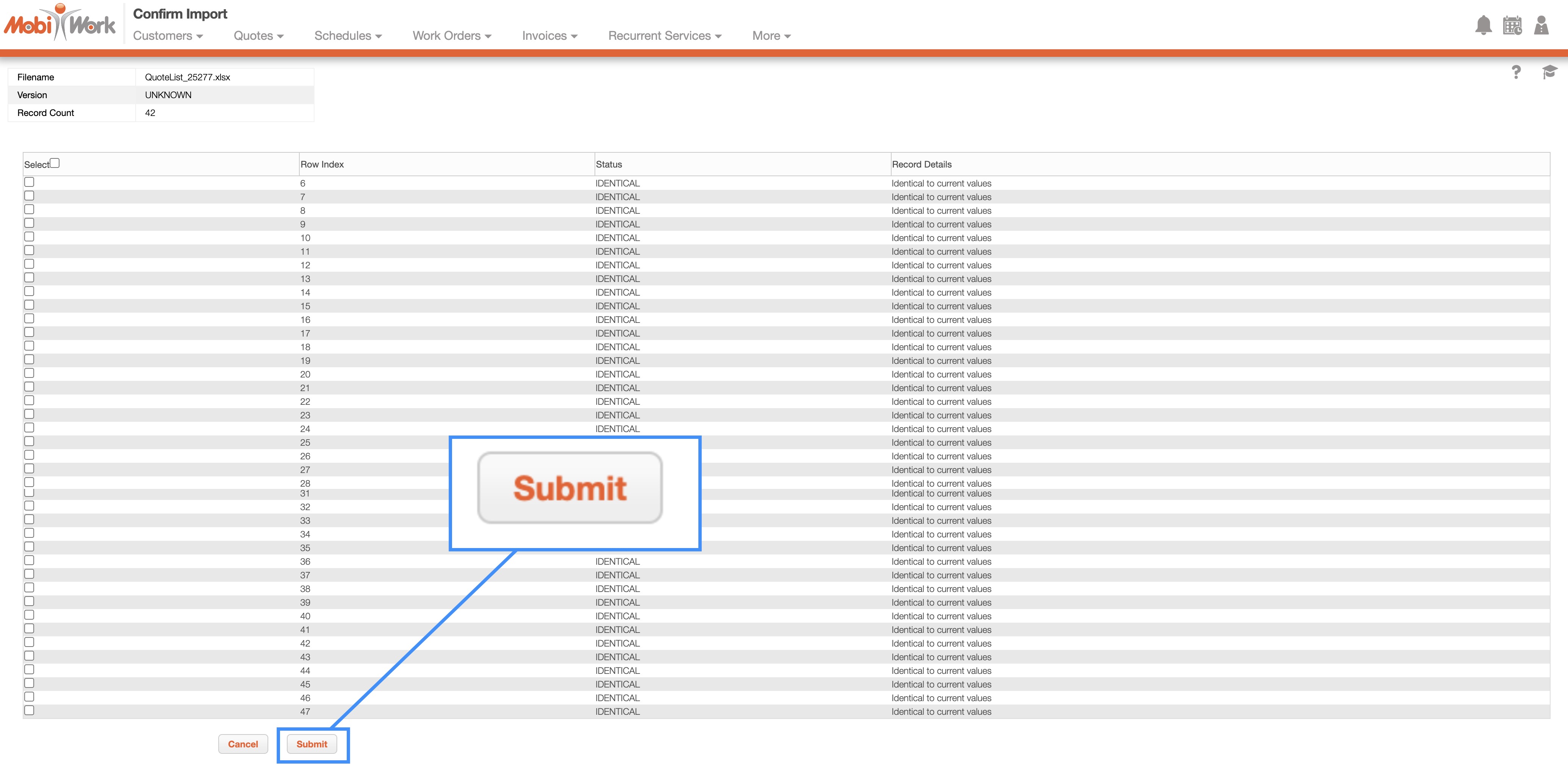Click the user profile icon
This screenshot has height=783, width=1568.
tap(1541, 25)
